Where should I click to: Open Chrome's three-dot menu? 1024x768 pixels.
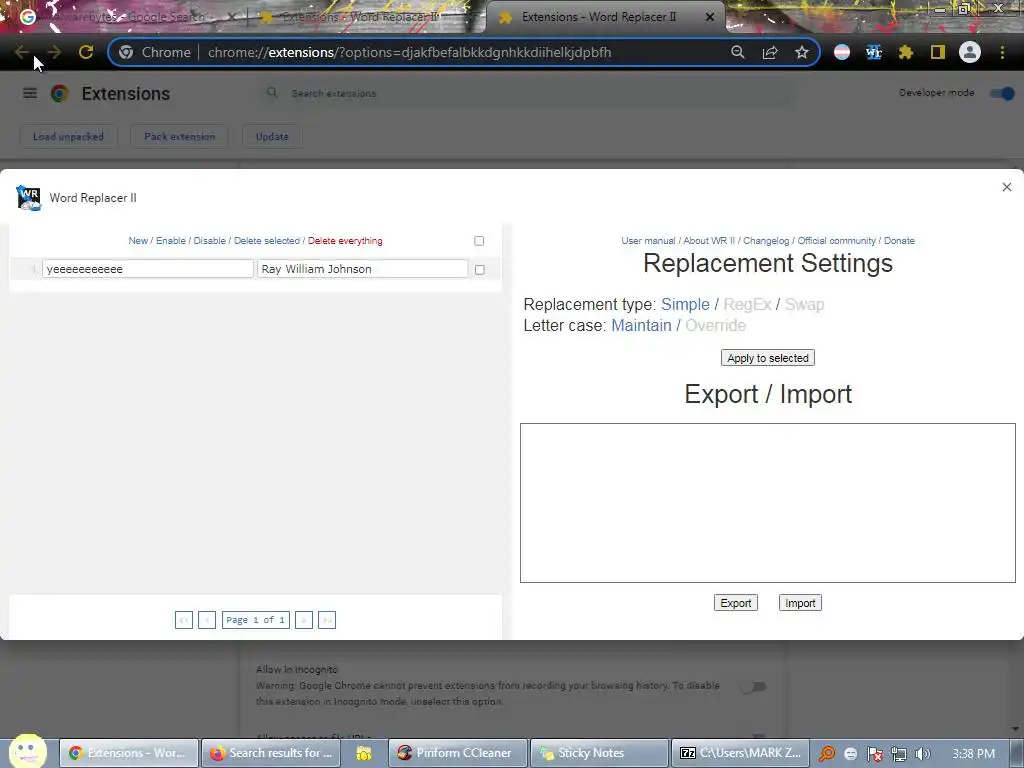(x=1002, y=52)
